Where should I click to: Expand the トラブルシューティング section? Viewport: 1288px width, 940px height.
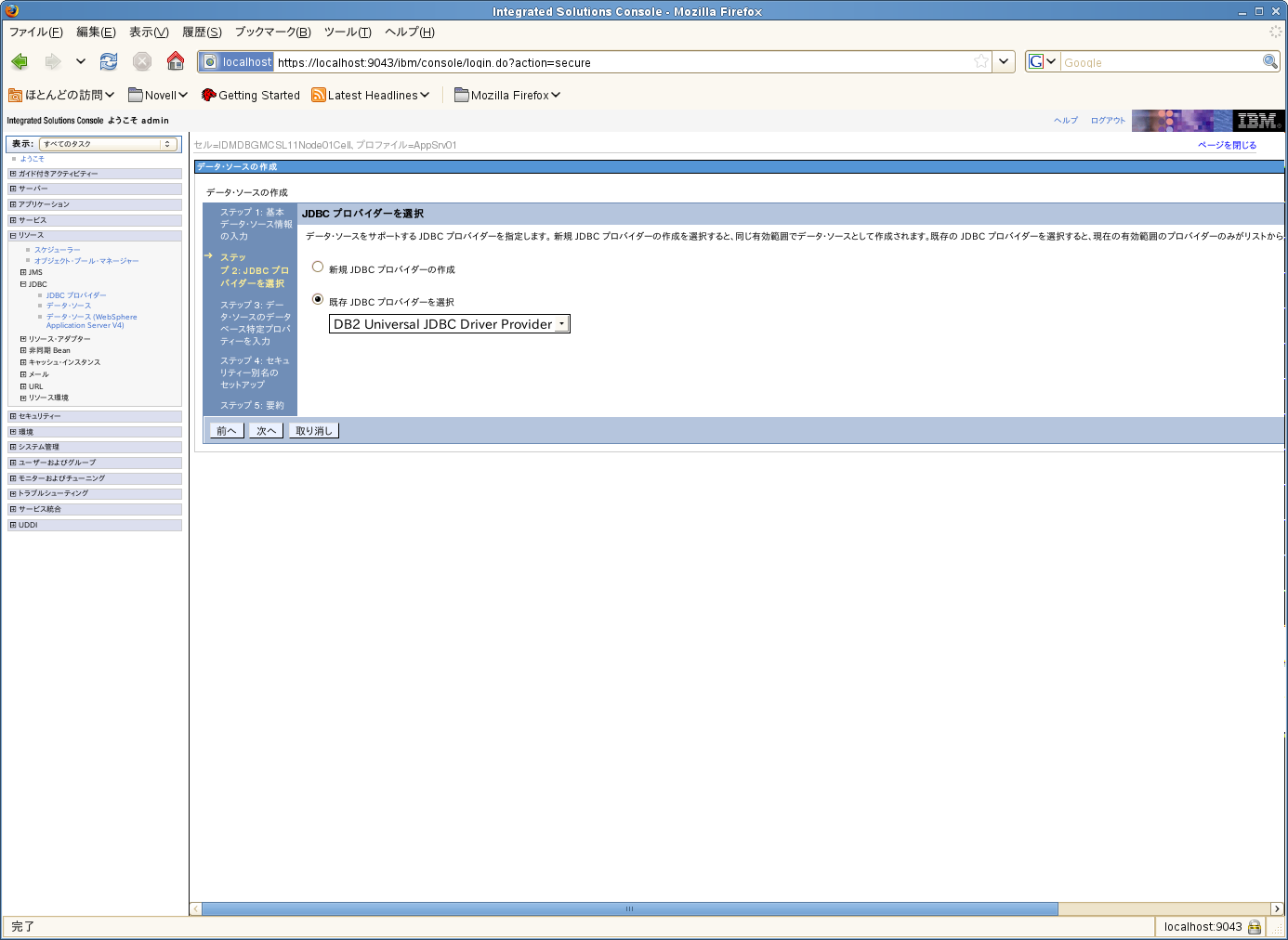(x=13, y=493)
